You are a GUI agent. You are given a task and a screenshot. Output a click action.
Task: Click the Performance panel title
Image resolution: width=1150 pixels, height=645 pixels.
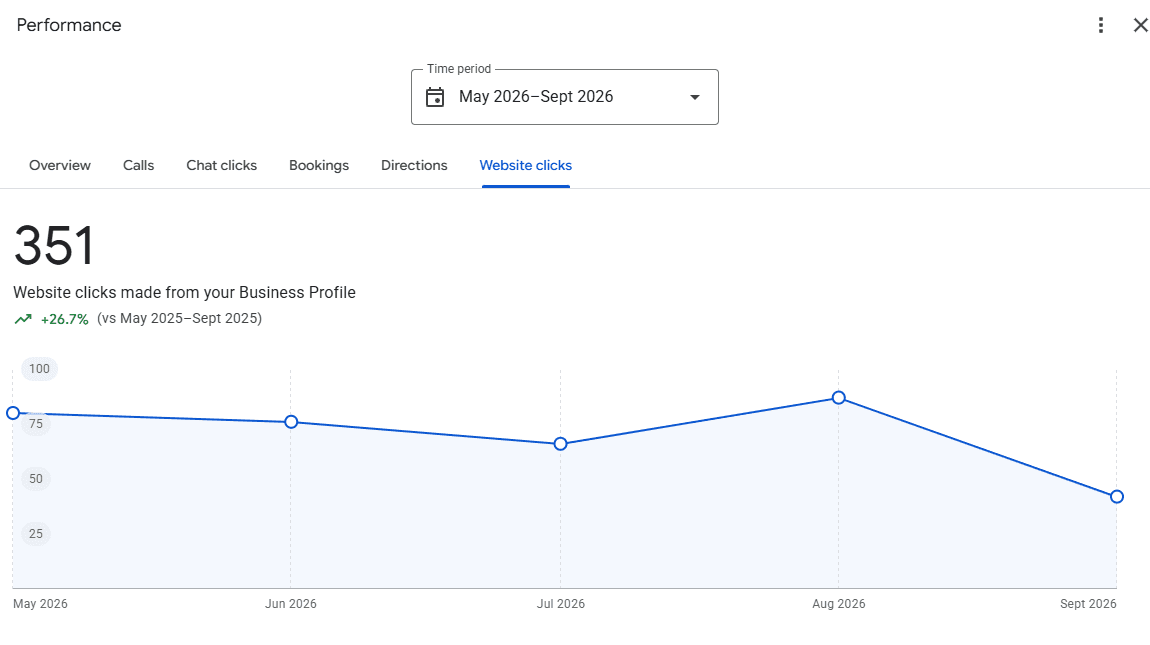coord(69,25)
